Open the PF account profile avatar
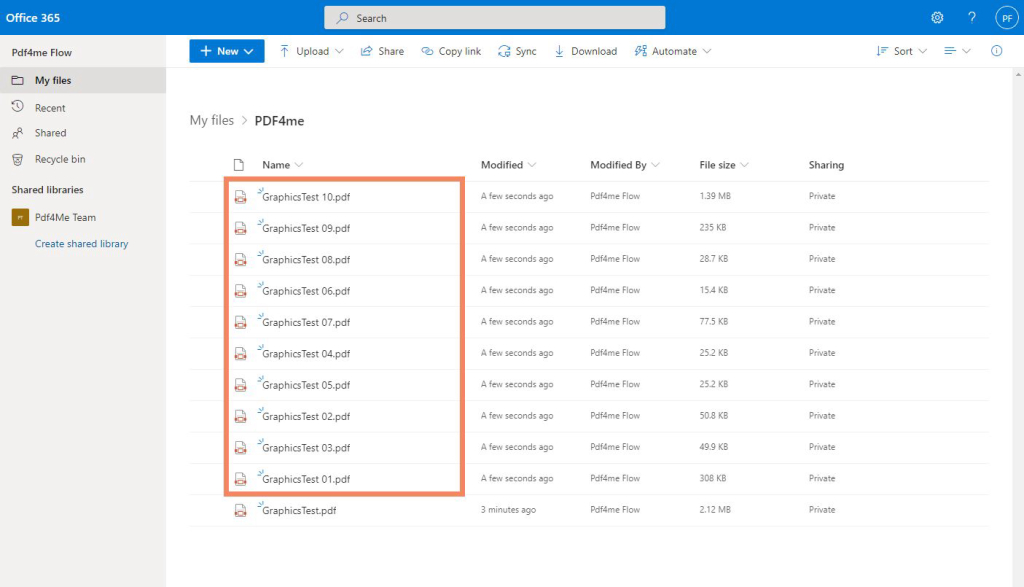This screenshot has width=1024, height=587. [x=1005, y=18]
